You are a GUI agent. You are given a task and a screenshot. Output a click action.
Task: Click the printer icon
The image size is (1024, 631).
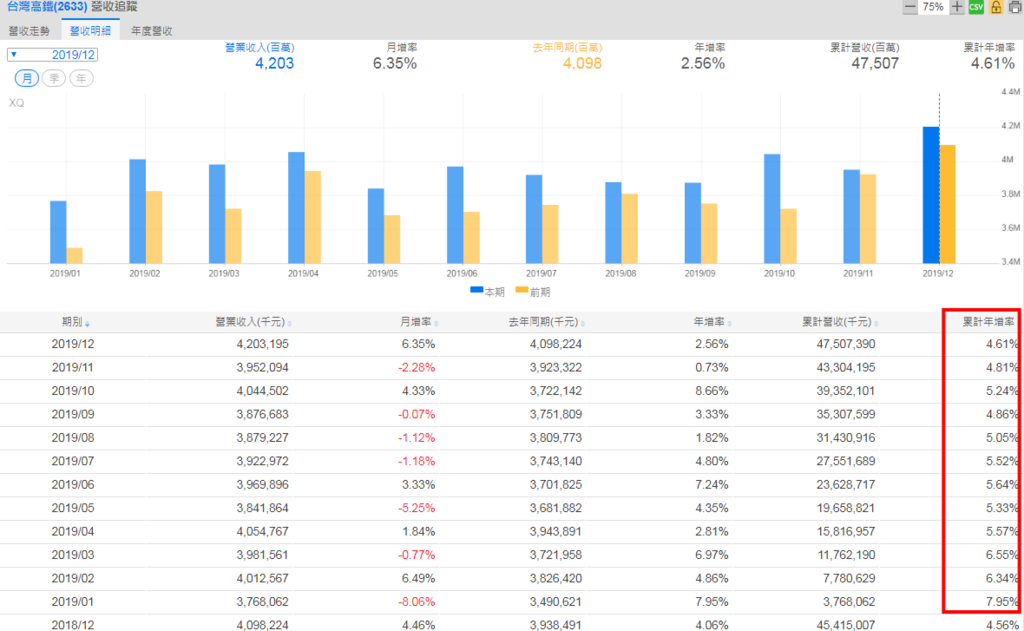point(1015,7)
